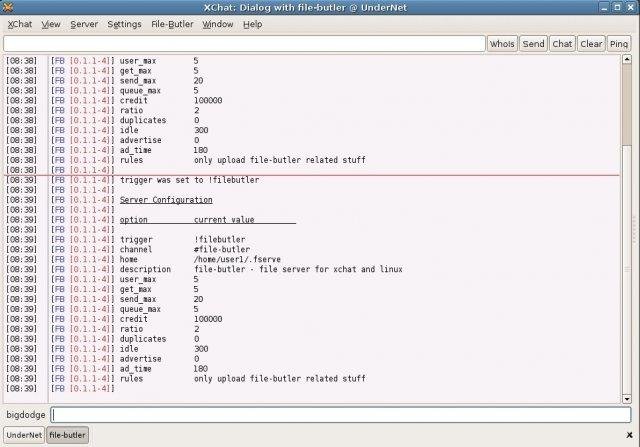Click the topic field at the top
The height and width of the screenshot is (447, 640).
click(x=244, y=44)
